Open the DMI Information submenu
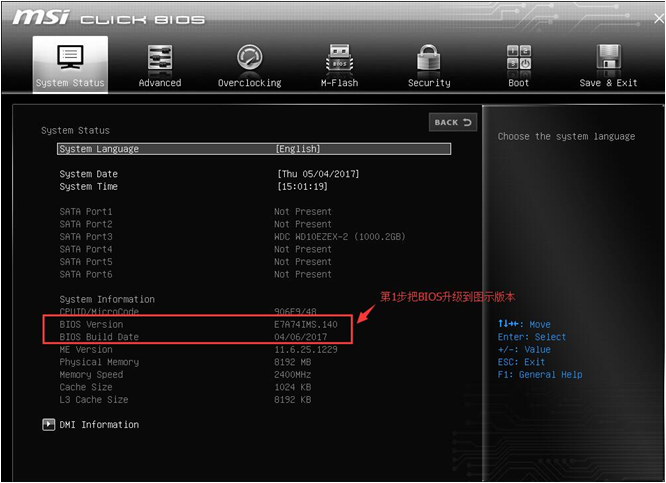Screen dimensions: 666x483 [x=99, y=424]
